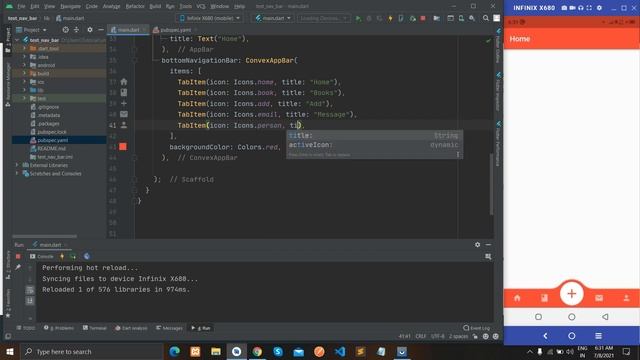Image resolution: width=640 pixels, height=360 pixels.
Task: Click UTF-8 encoding in status bar
Action: (x=438, y=336)
